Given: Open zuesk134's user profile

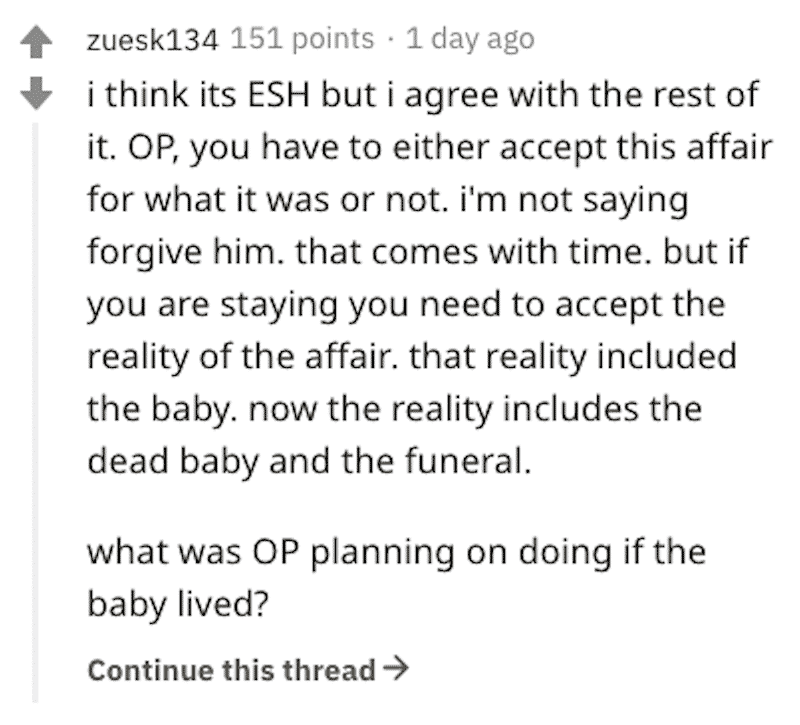Looking at the screenshot, I should (153, 40).
